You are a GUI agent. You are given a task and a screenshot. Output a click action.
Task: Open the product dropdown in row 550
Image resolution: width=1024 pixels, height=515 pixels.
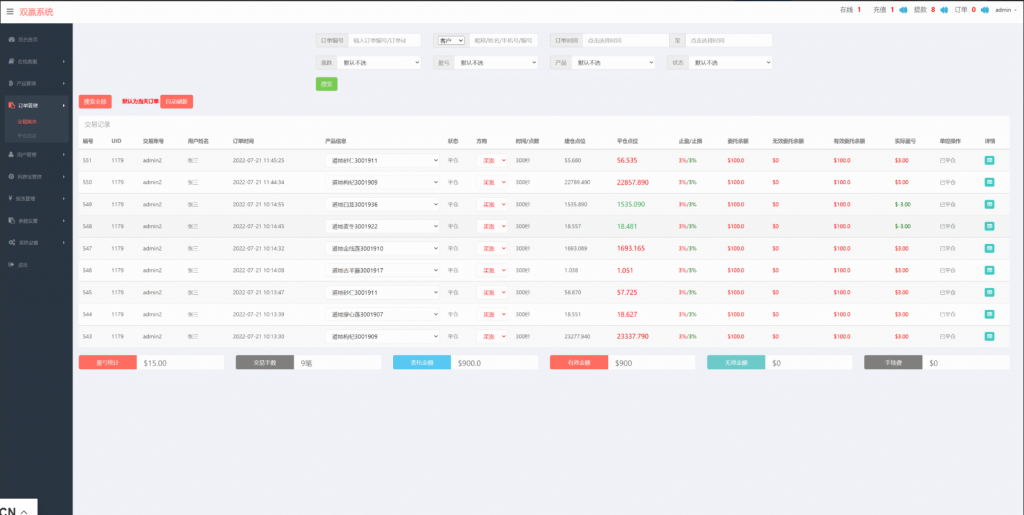[383, 182]
